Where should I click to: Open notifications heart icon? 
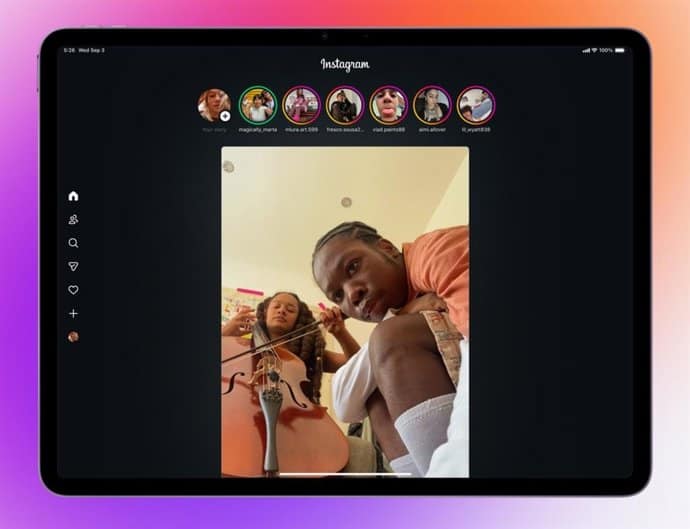coord(73,290)
